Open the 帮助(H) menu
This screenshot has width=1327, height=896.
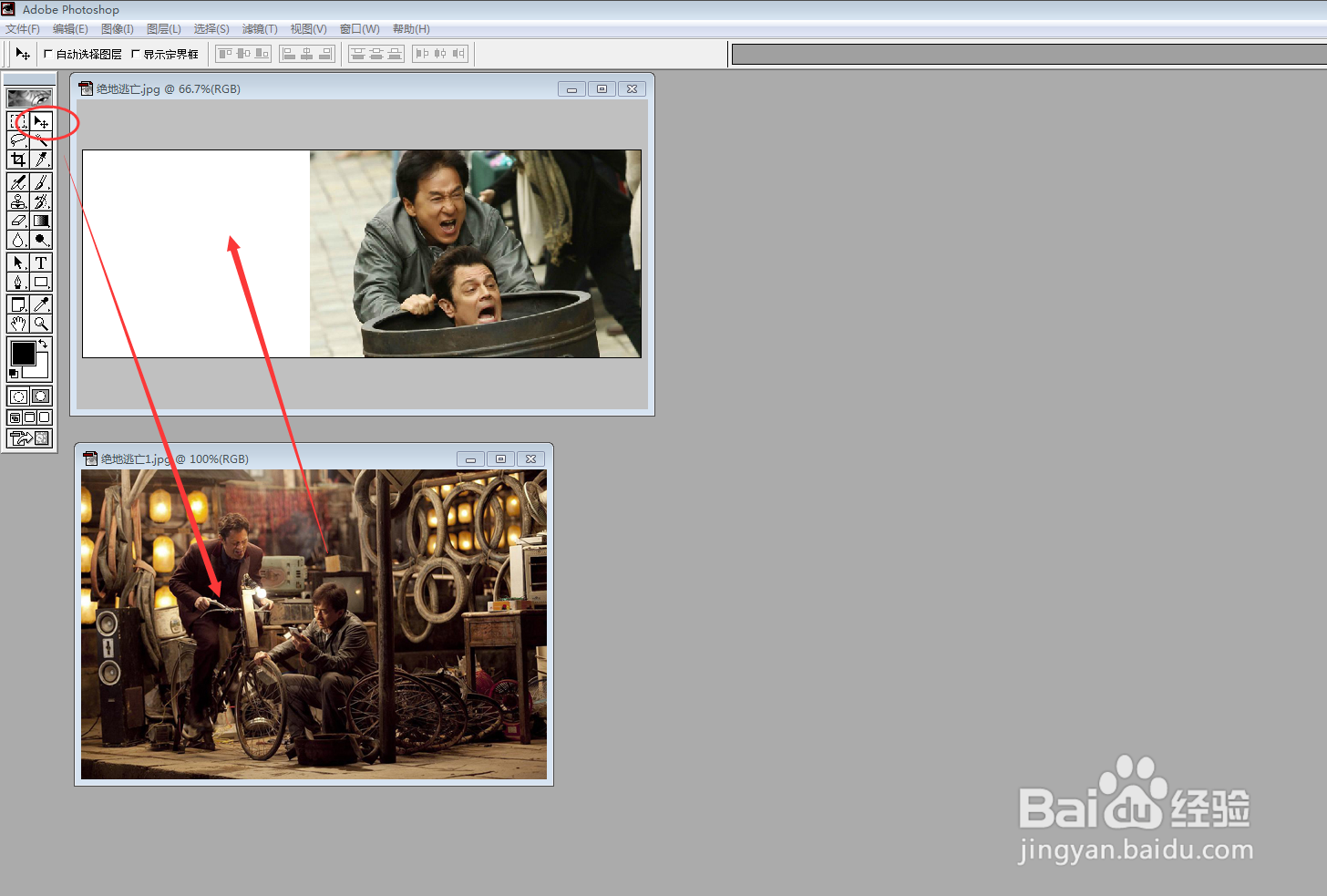click(411, 29)
